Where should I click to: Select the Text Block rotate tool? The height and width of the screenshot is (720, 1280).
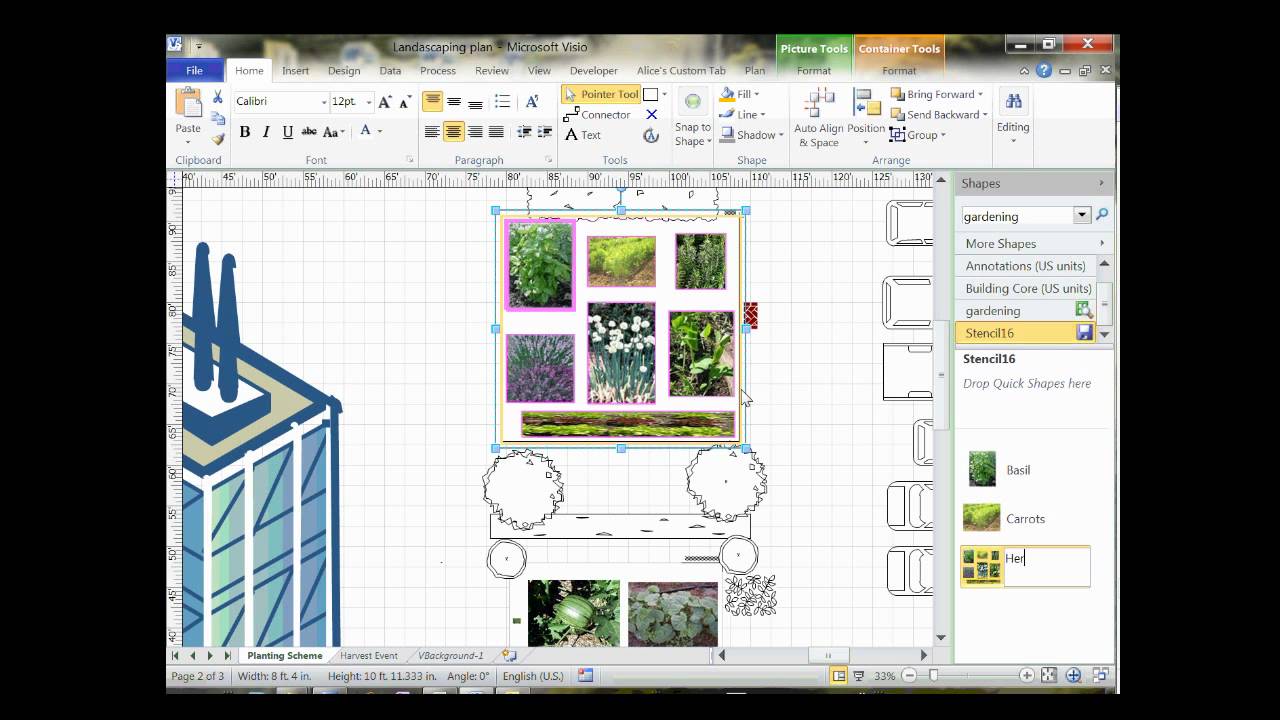point(651,135)
